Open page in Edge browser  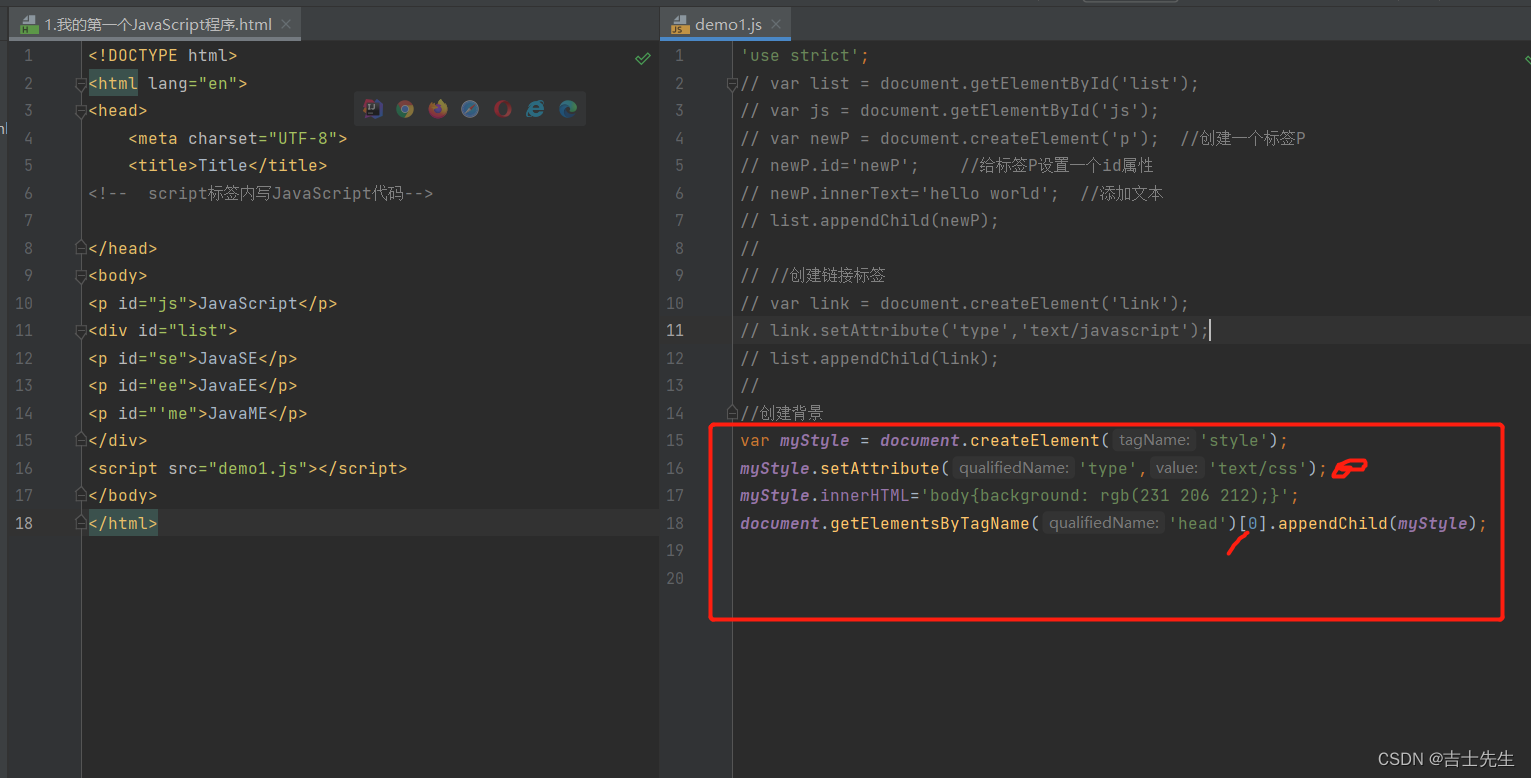point(568,109)
